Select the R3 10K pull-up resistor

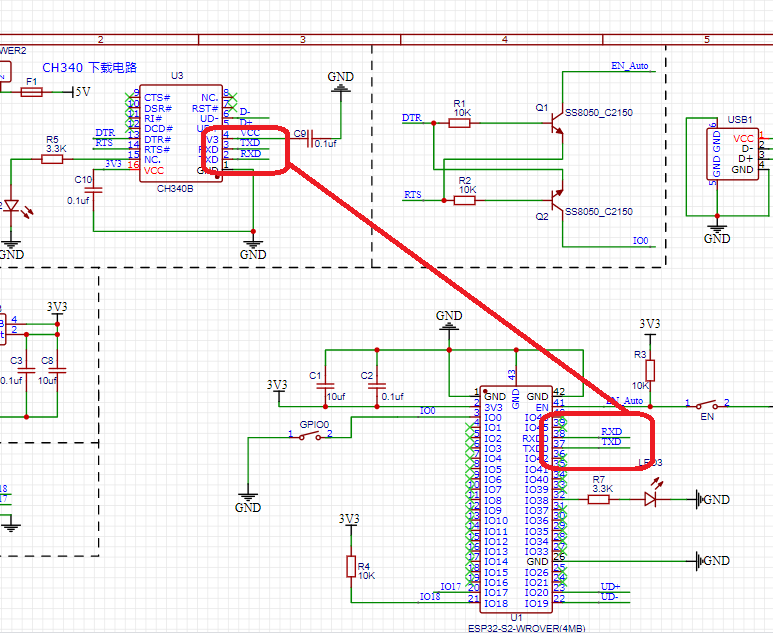[650, 370]
